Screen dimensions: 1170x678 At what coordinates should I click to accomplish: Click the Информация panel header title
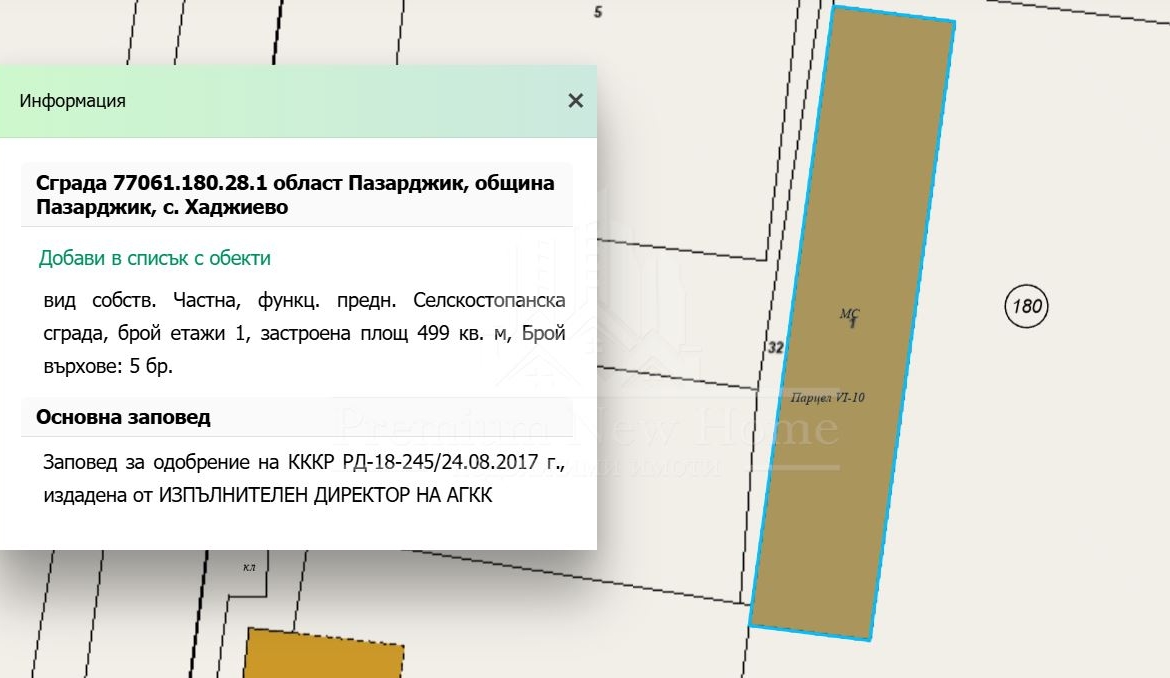72,101
